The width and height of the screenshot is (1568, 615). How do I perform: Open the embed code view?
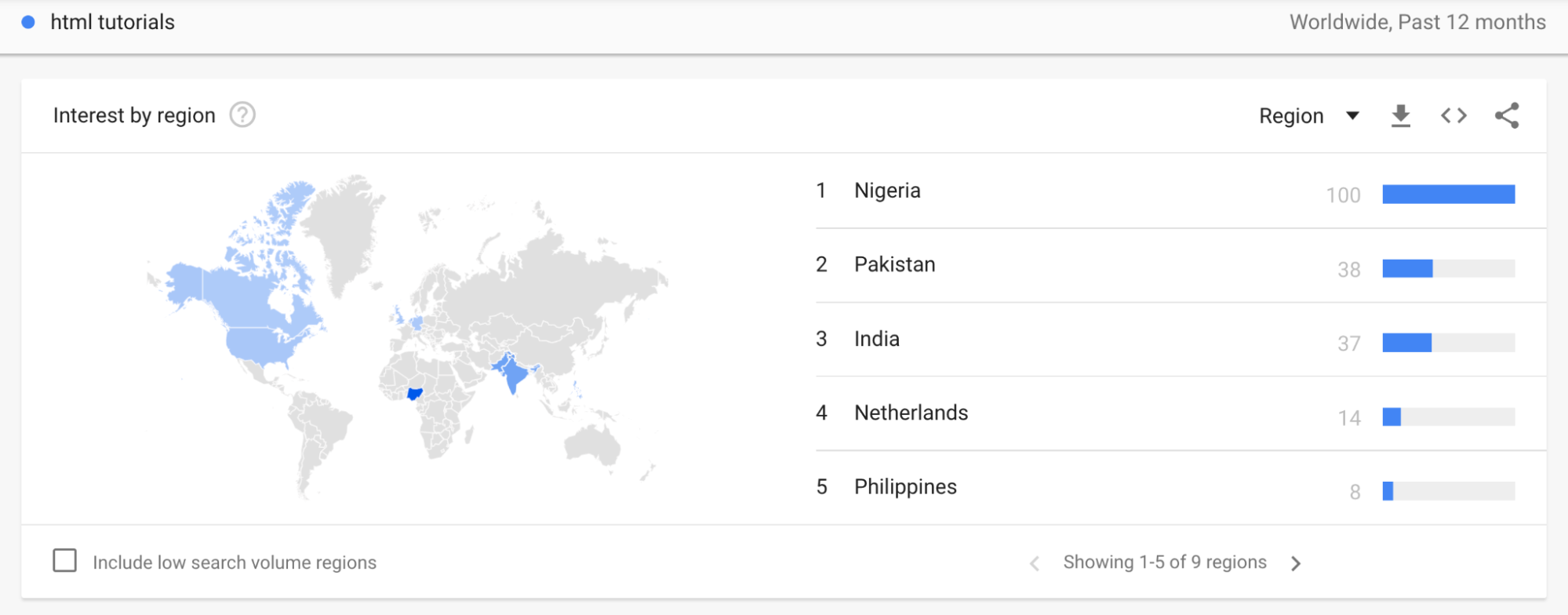1453,115
